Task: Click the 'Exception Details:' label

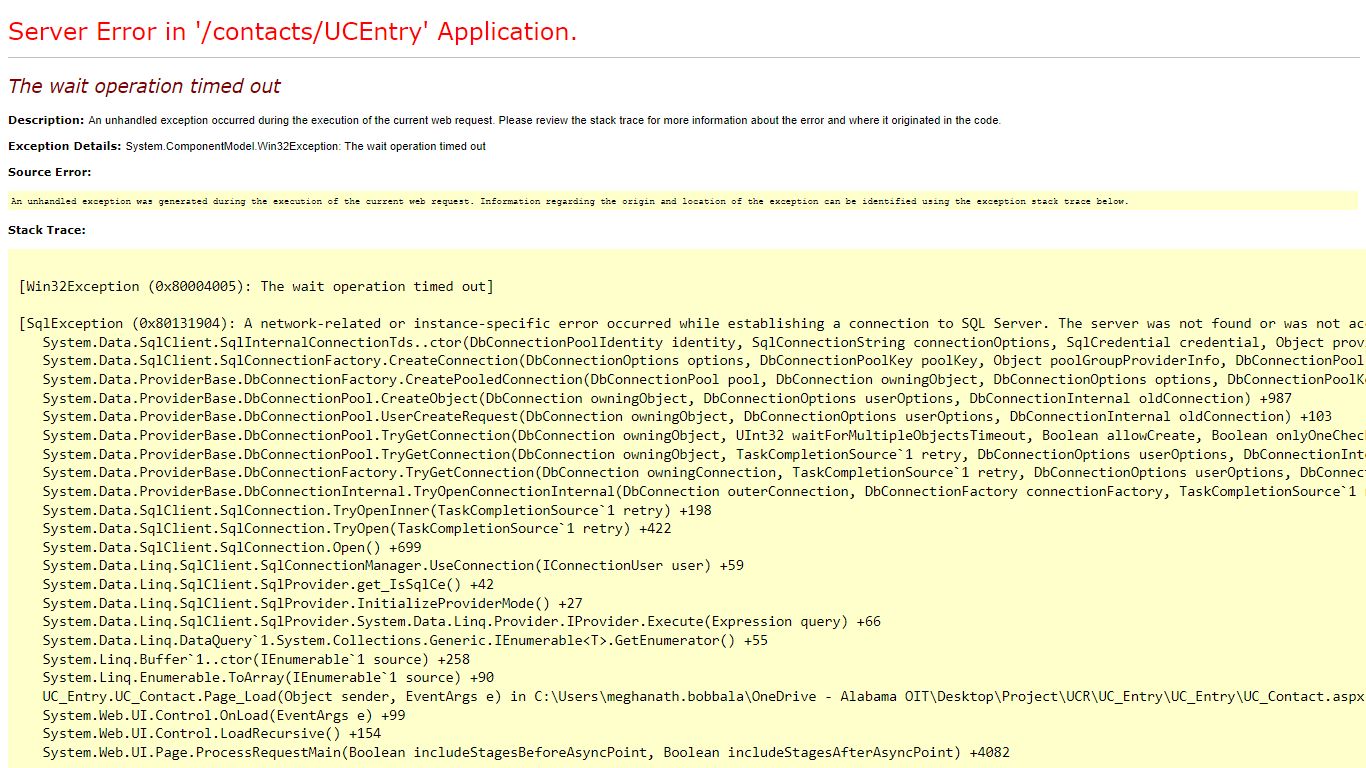Action: coord(65,146)
